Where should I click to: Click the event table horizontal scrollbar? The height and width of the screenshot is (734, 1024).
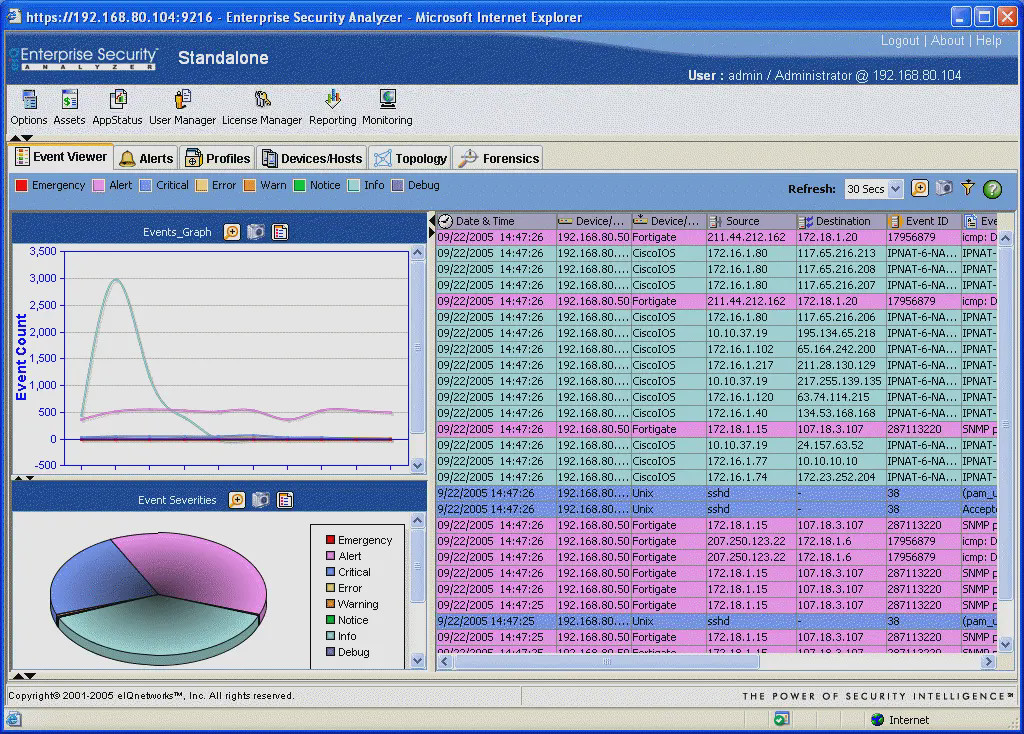pyautogui.click(x=606, y=661)
